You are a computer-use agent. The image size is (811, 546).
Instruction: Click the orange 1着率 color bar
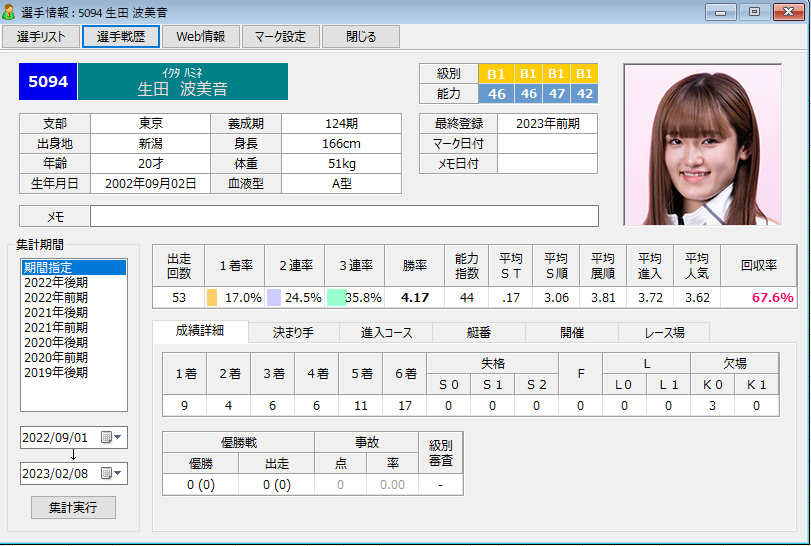[212, 298]
